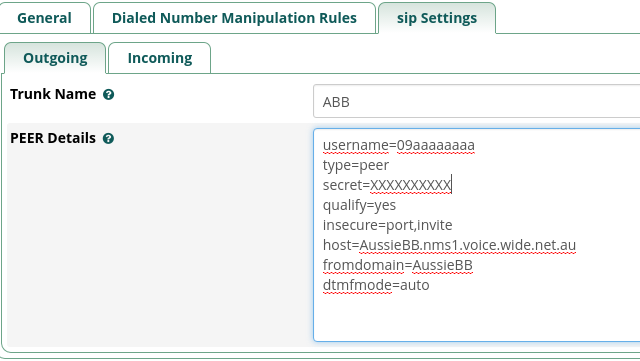Place cursor in the type=peer line

pyautogui.click(x=356, y=165)
